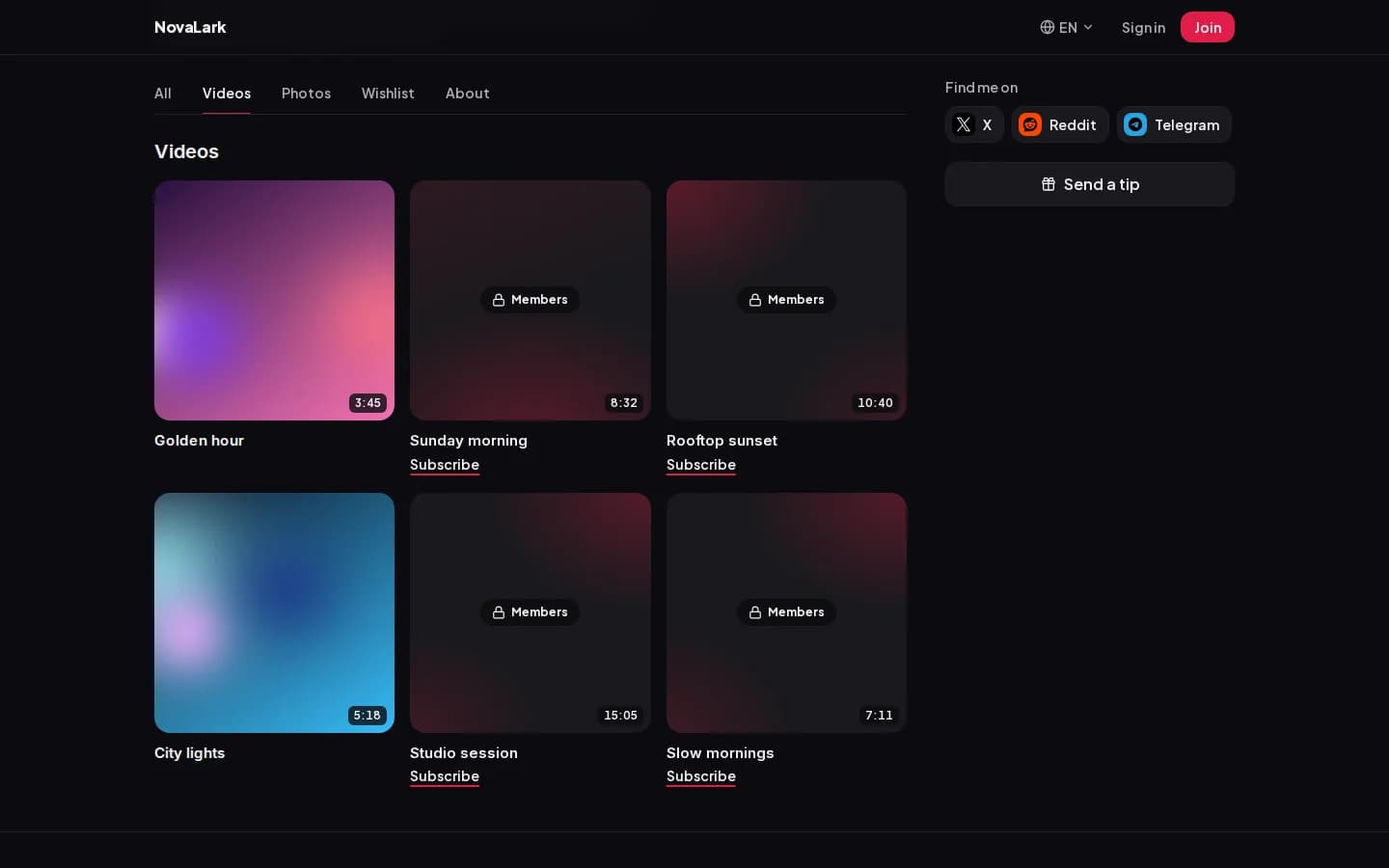Click the gift icon on Send a tip
The width and height of the screenshot is (1389, 868).
click(1049, 184)
